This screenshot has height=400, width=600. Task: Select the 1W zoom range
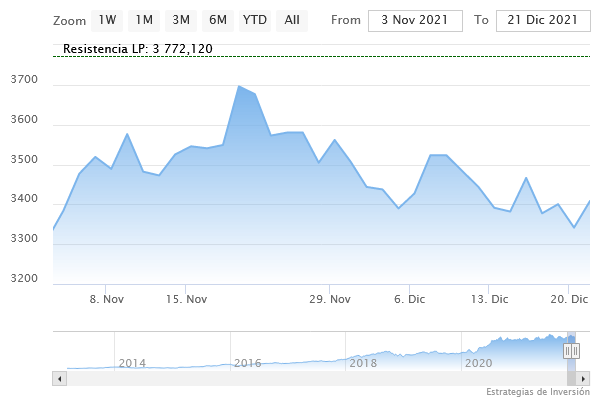108,20
